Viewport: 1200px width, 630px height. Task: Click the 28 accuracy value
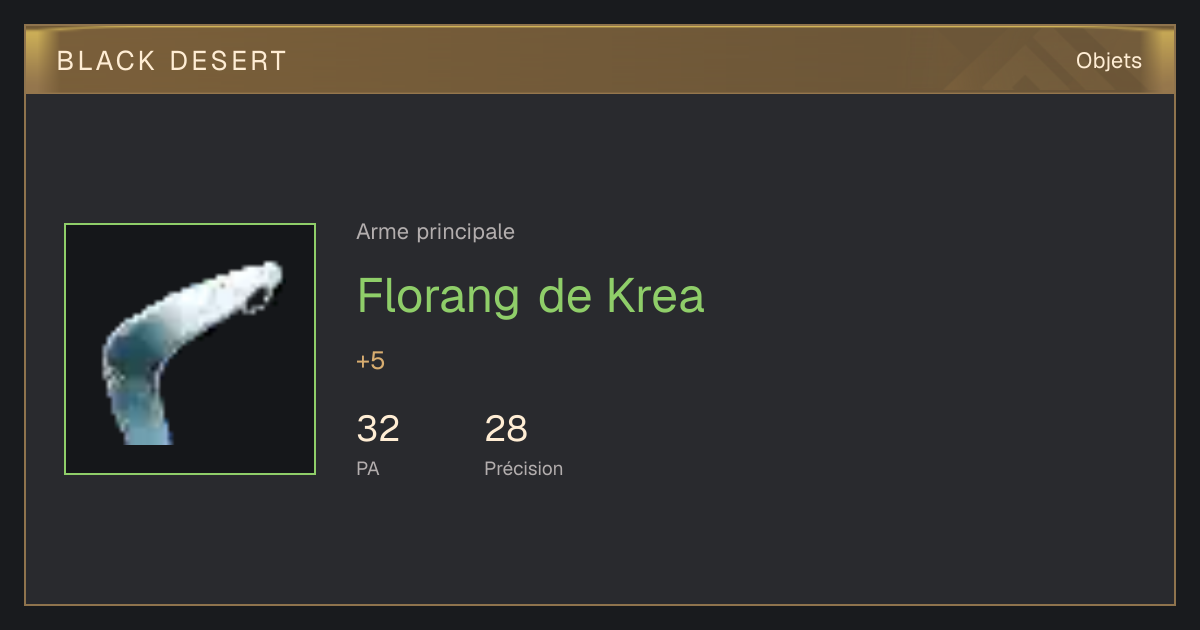506,429
